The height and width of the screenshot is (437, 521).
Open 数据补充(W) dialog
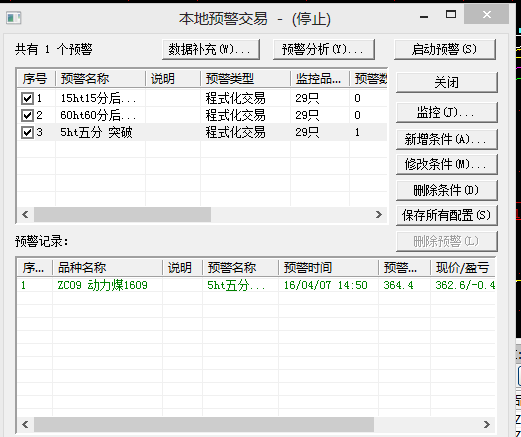coord(211,49)
